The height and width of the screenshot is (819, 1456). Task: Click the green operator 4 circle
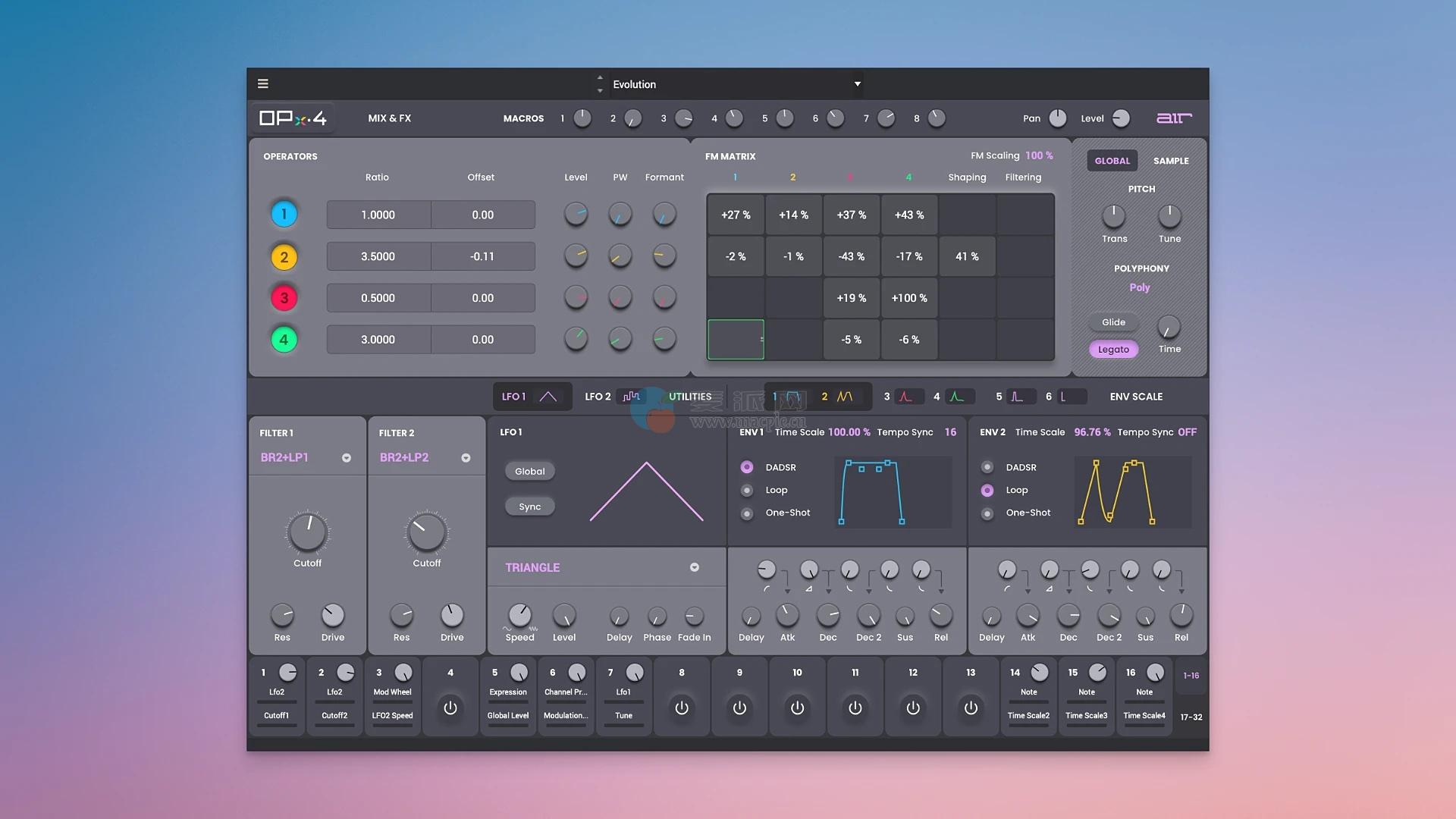284,340
